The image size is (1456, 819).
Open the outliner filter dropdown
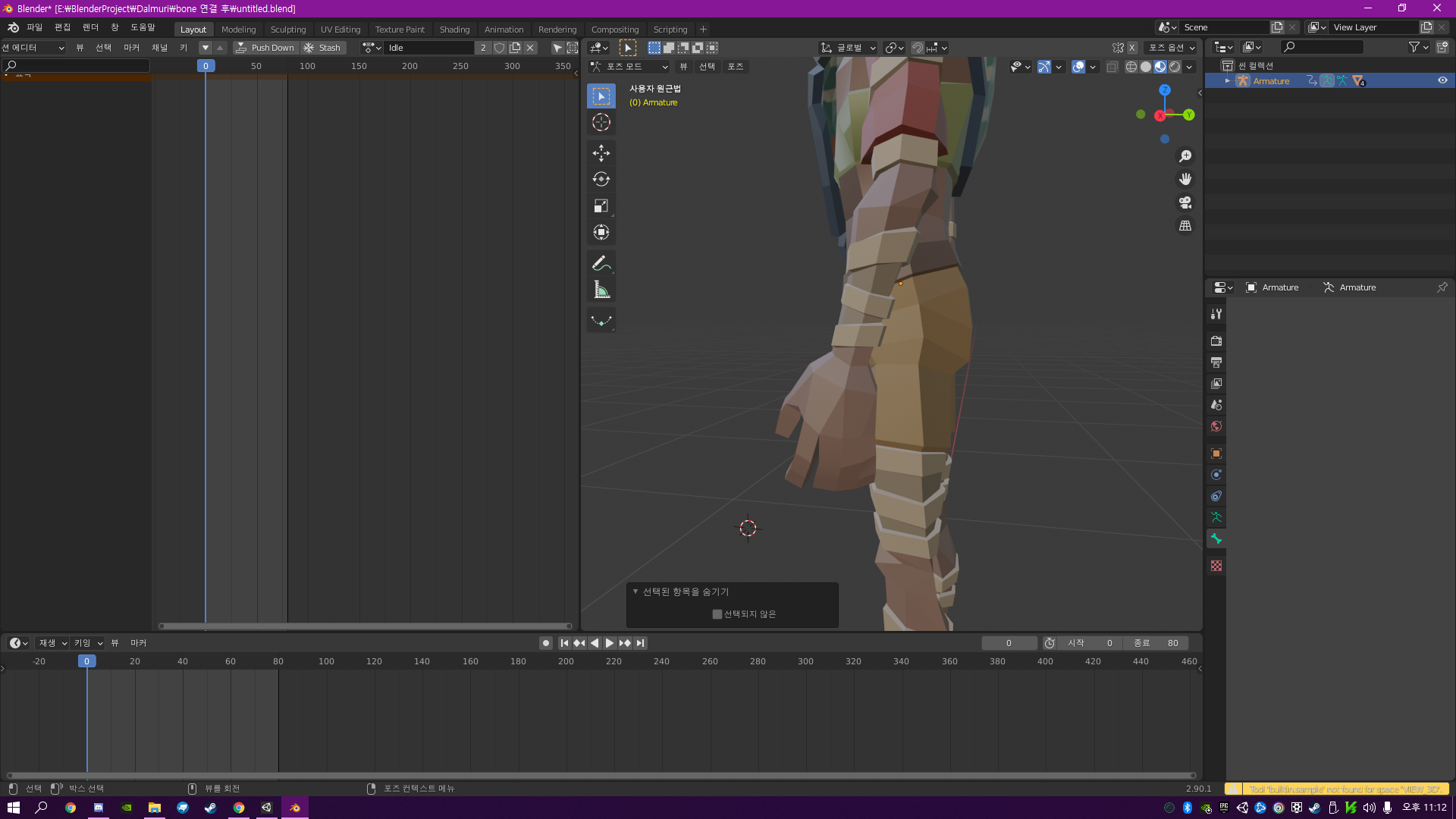(1418, 47)
